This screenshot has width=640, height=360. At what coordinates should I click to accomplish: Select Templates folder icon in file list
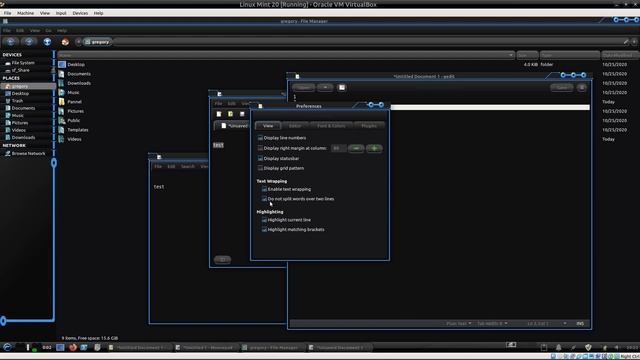(x=62, y=130)
